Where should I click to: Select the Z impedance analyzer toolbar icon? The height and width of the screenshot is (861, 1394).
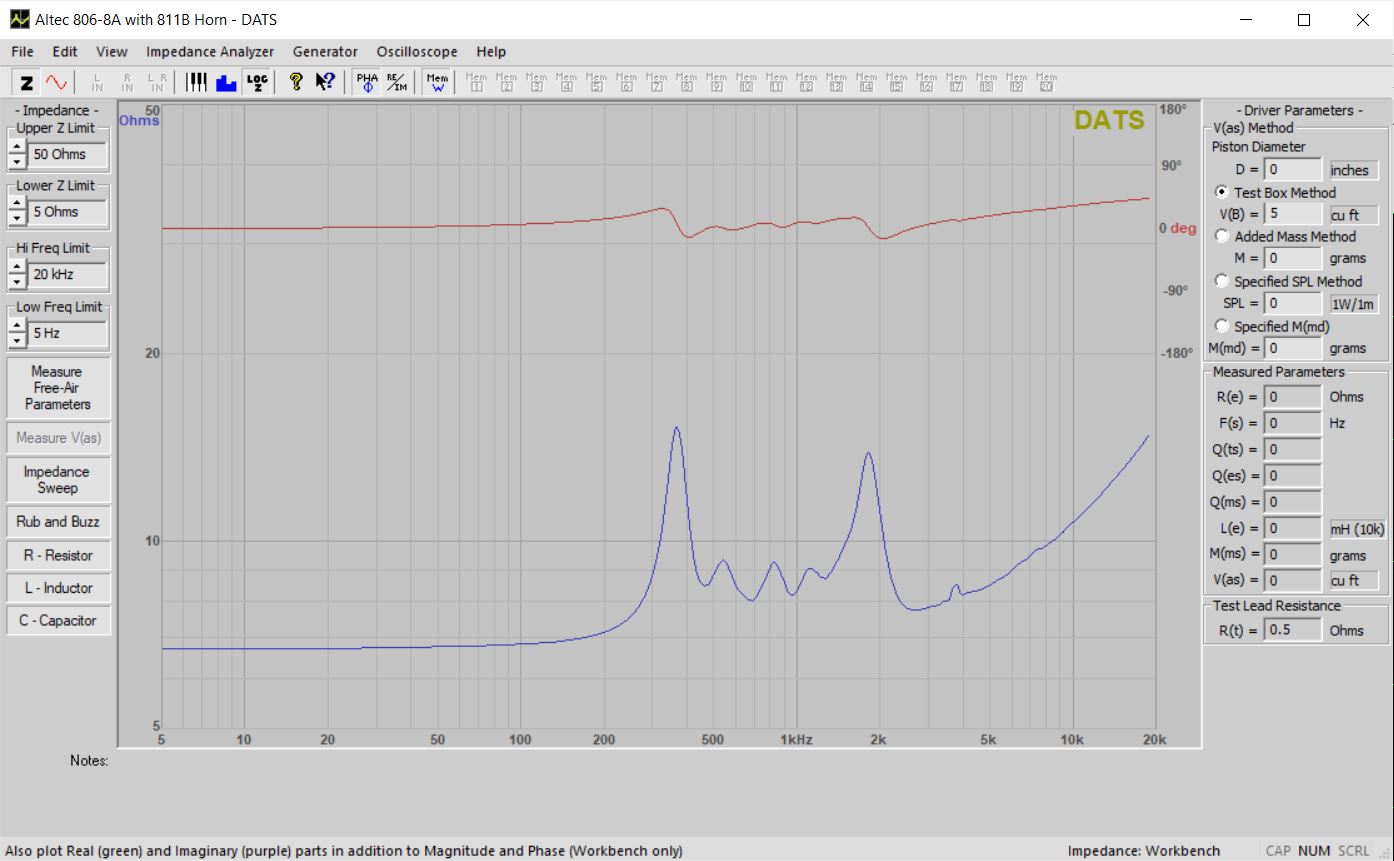pyautogui.click(x=27, y=82)
